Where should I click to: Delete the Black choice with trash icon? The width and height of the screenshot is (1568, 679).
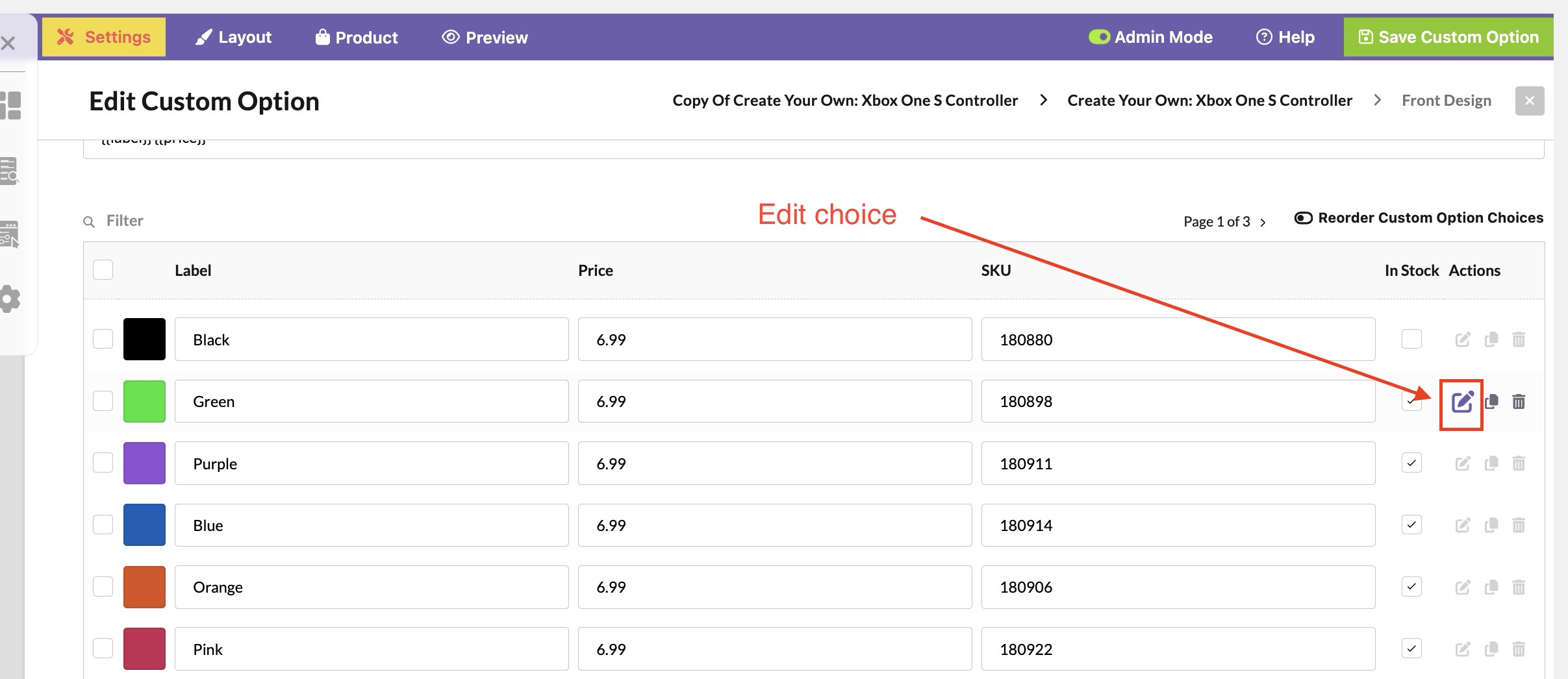point(1519,339)
